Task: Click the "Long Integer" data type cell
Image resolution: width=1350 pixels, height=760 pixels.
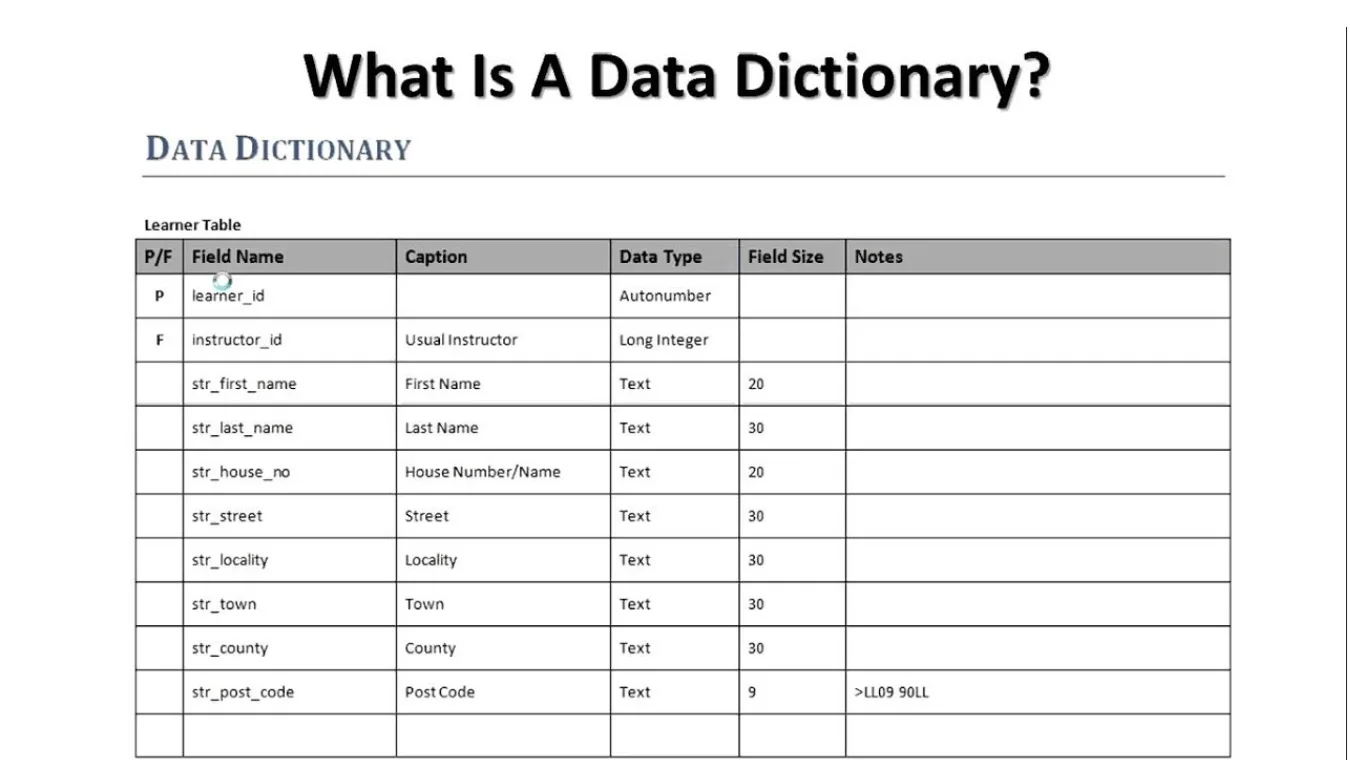Action: [x=663, y=340]
